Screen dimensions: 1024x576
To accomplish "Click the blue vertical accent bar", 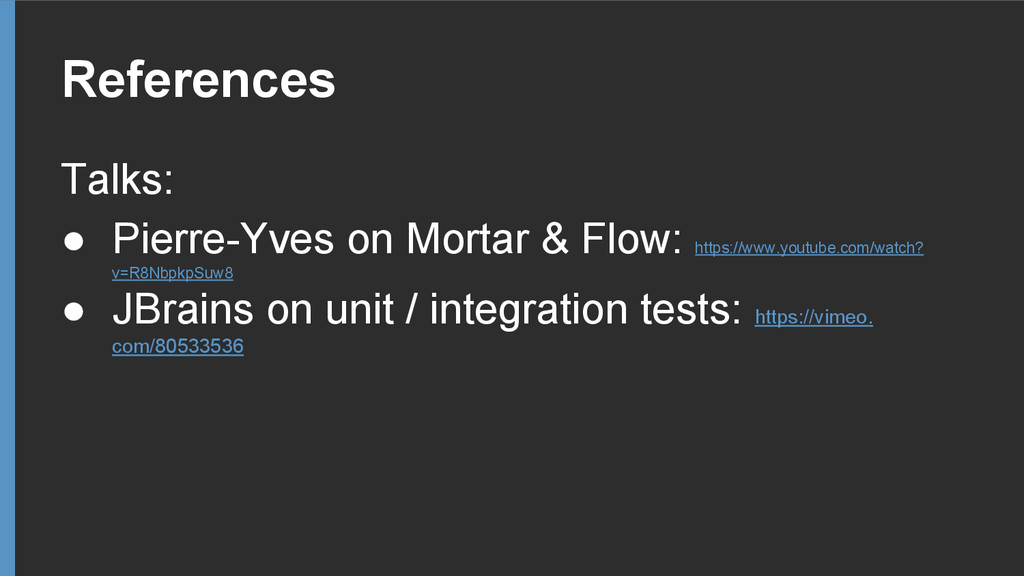I will pyautogui.click(x=7, y=288).
